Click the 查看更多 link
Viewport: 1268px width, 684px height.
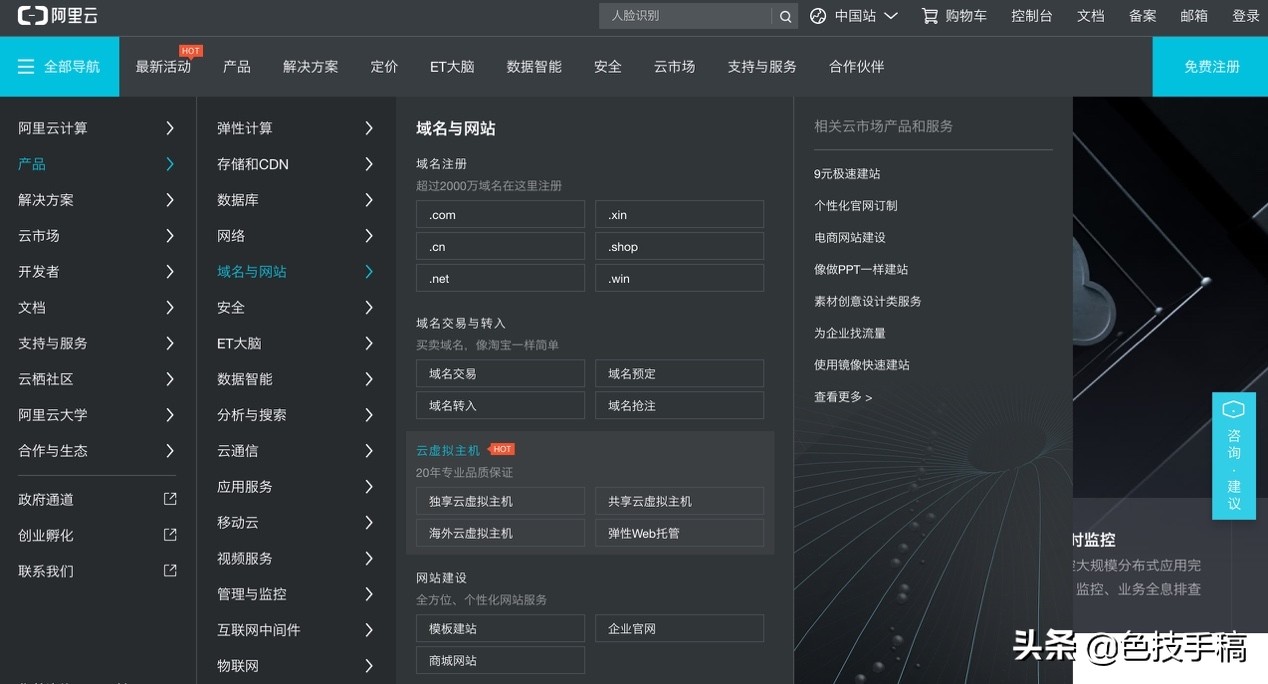point(843,396)
